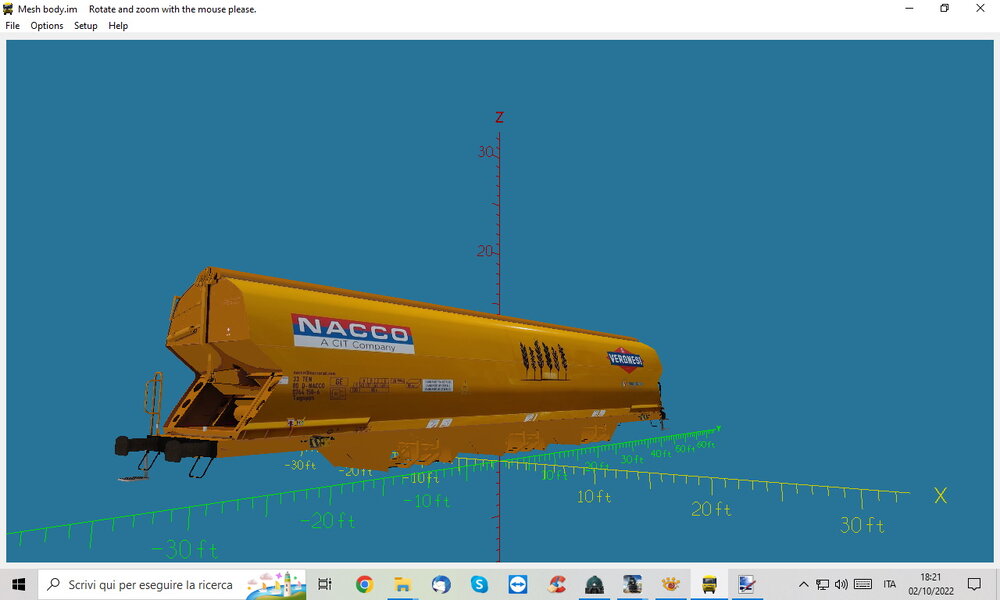The width and height of the screenshot is (1000, 600).
Task: Open network status in system tray
Action: [823, 584]
